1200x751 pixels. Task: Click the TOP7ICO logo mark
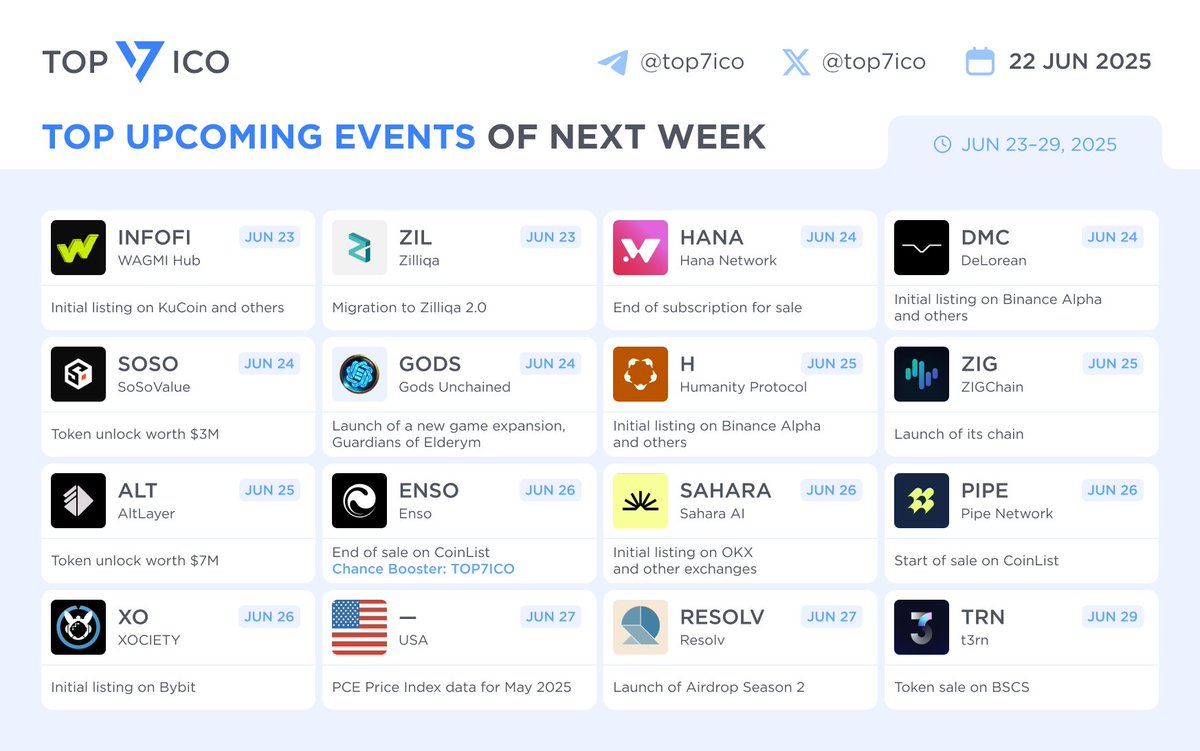pos(138,62)
